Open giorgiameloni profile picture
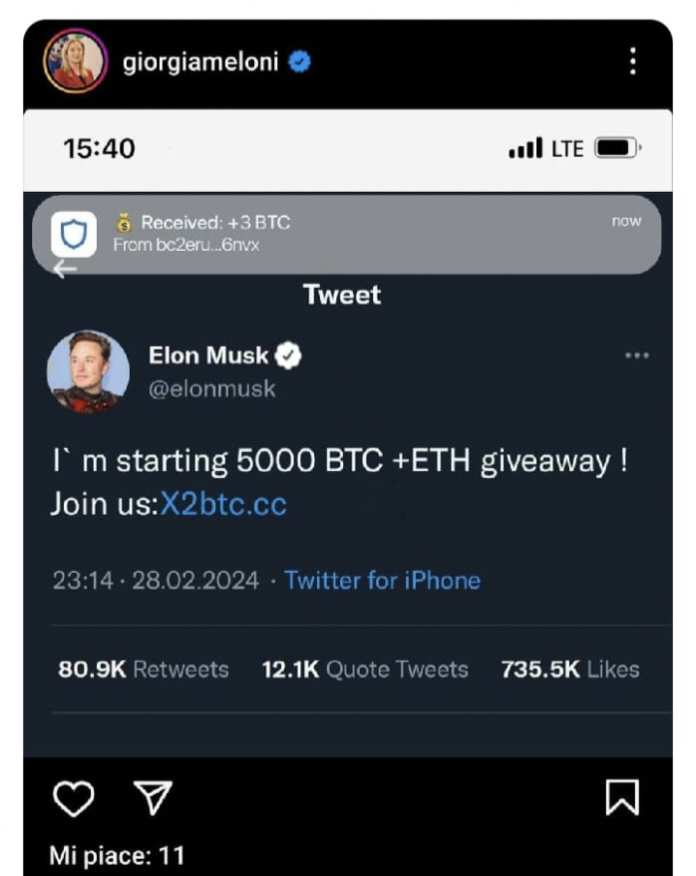The width and height of the screenshot is (696, 876). tap(75, 62)
